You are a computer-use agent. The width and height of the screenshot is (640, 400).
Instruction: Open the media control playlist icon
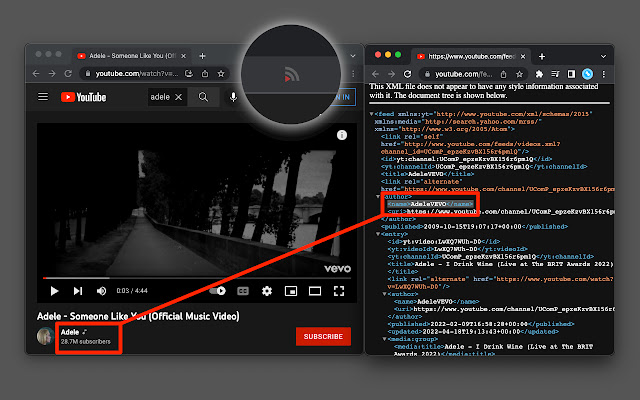pyautogui.click(x=556, y=74)
